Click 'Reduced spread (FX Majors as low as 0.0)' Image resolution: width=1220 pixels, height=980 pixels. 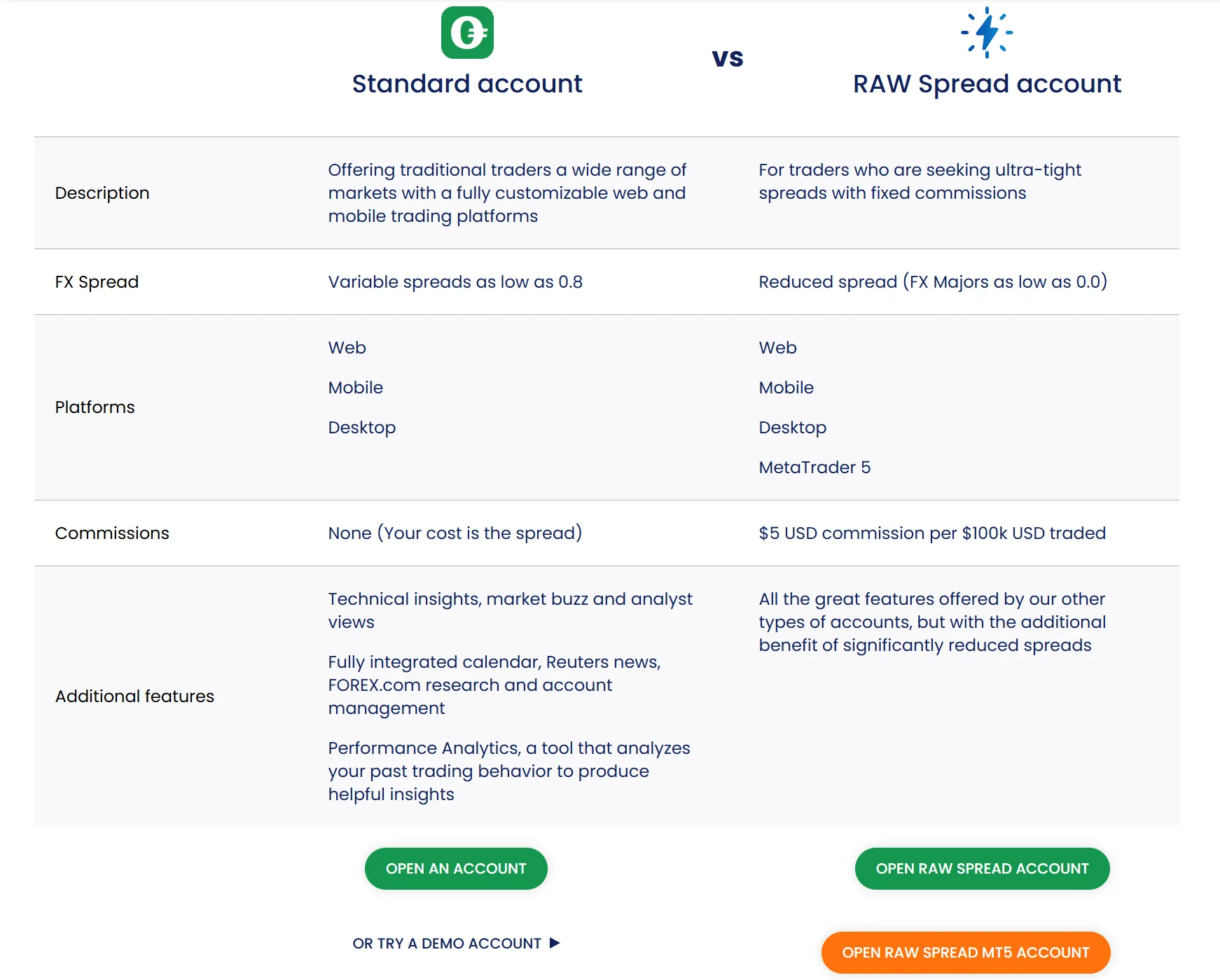coord(933,282)
